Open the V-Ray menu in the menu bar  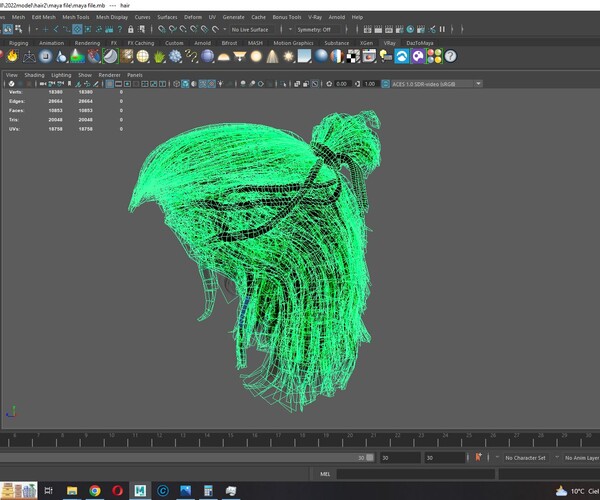tap(315, 17)
